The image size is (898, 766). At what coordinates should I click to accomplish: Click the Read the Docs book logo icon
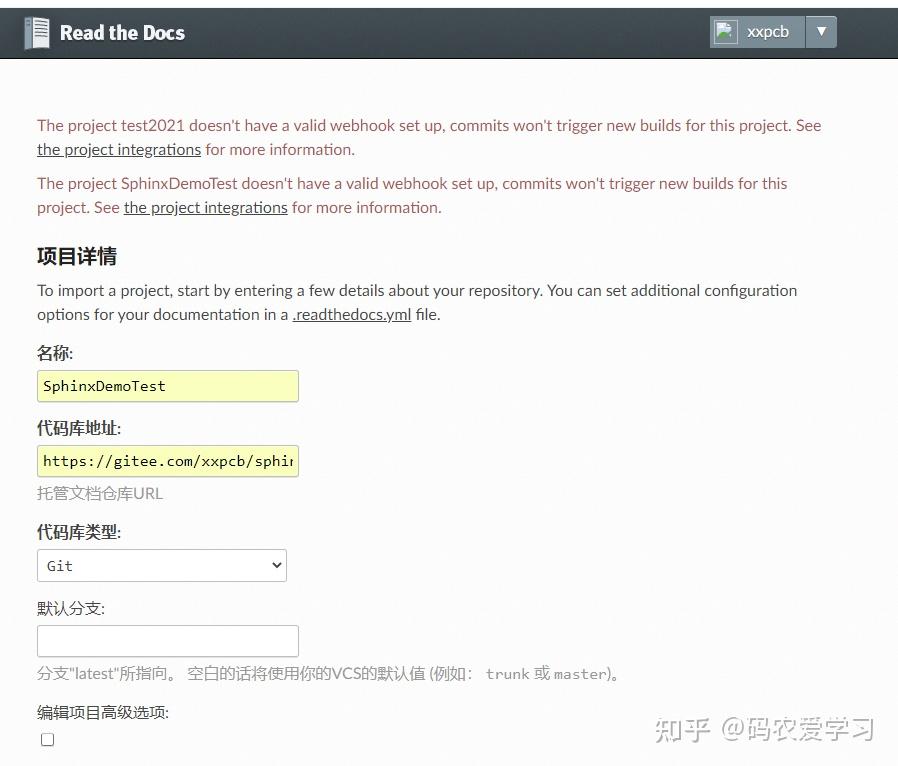tap(36, 31)
